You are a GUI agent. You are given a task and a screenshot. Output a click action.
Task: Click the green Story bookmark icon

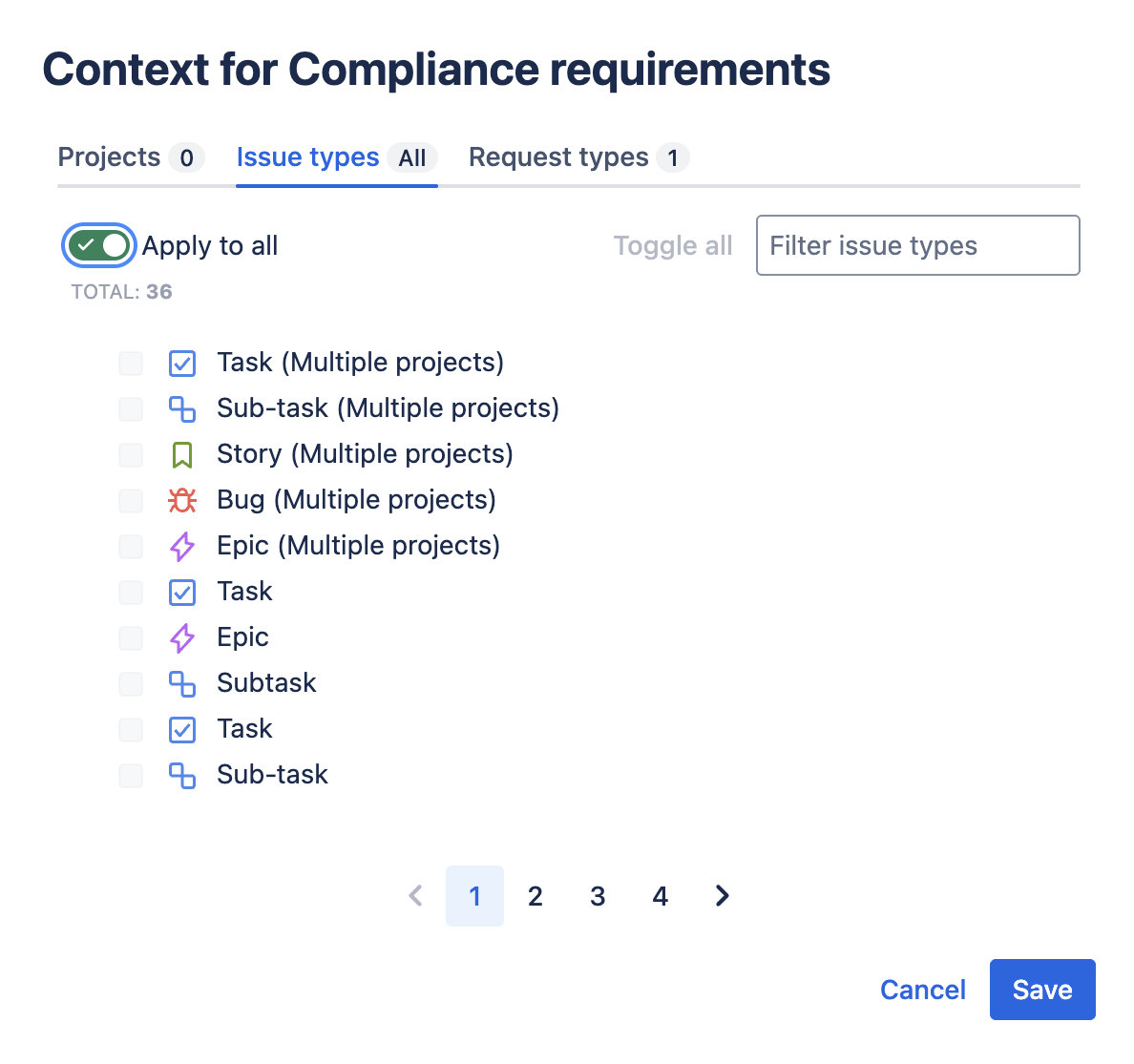point(182,454)
